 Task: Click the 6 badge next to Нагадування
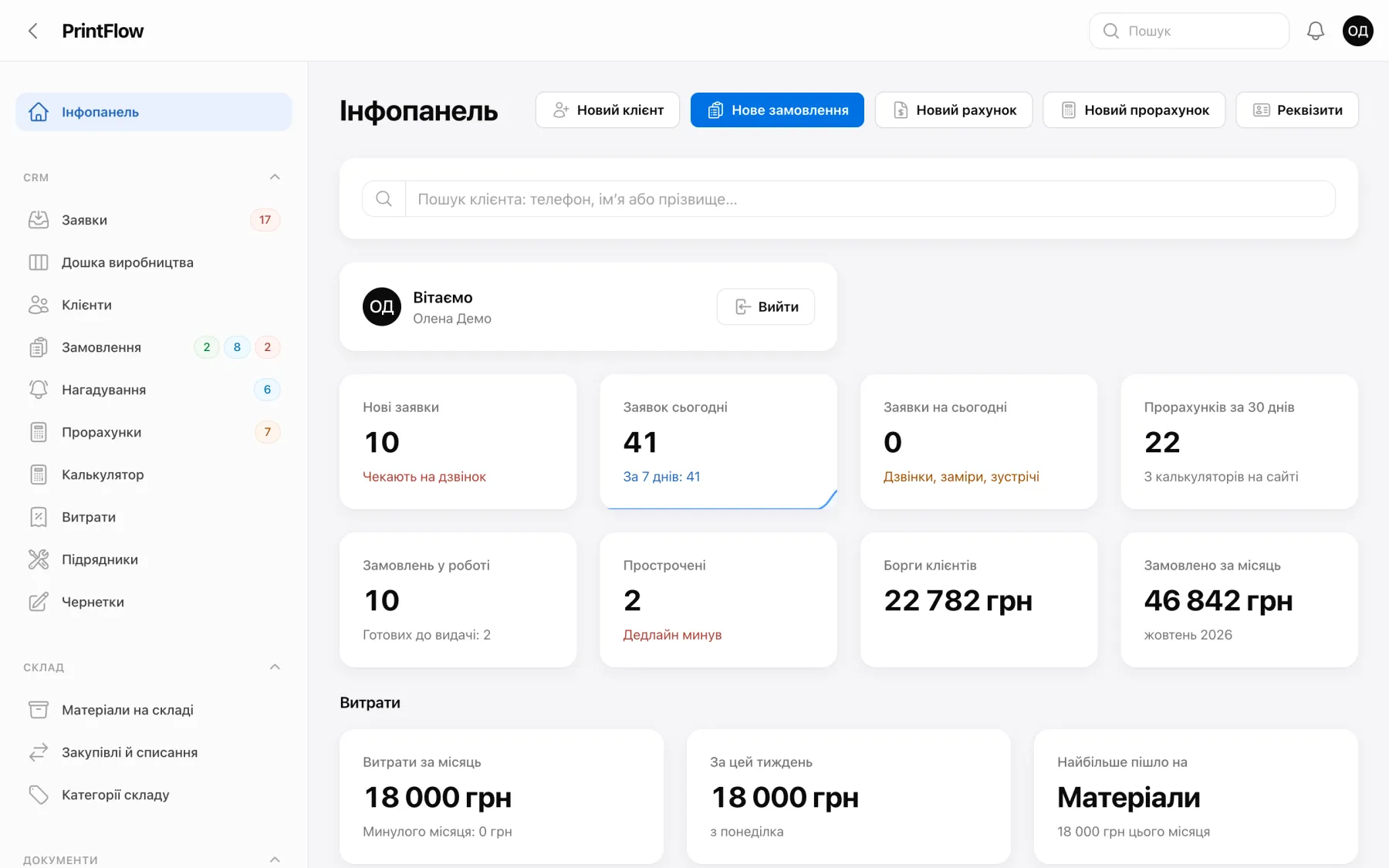point(268,390)
